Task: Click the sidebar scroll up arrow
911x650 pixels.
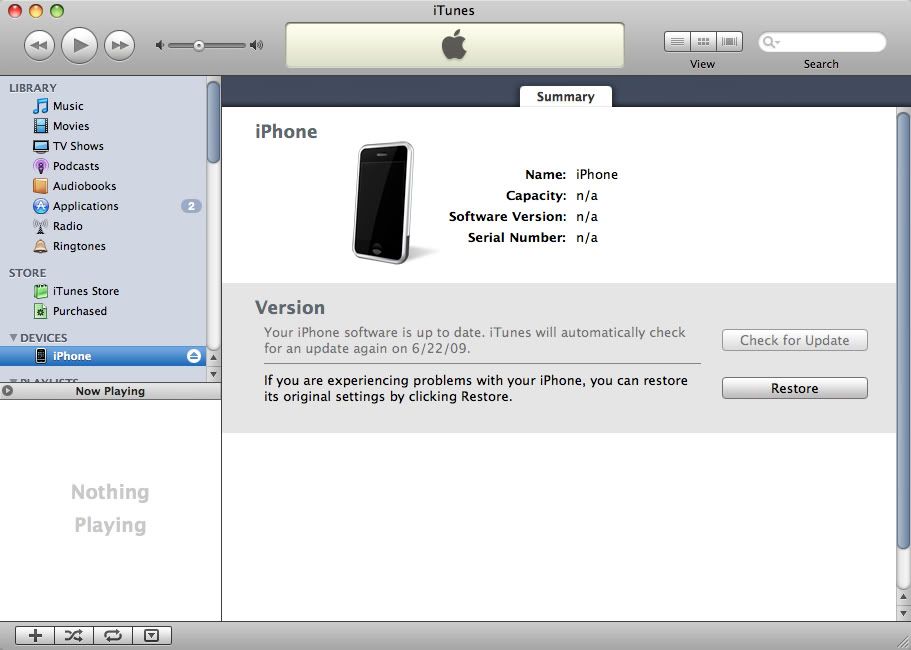Action: tap(213, 357)
